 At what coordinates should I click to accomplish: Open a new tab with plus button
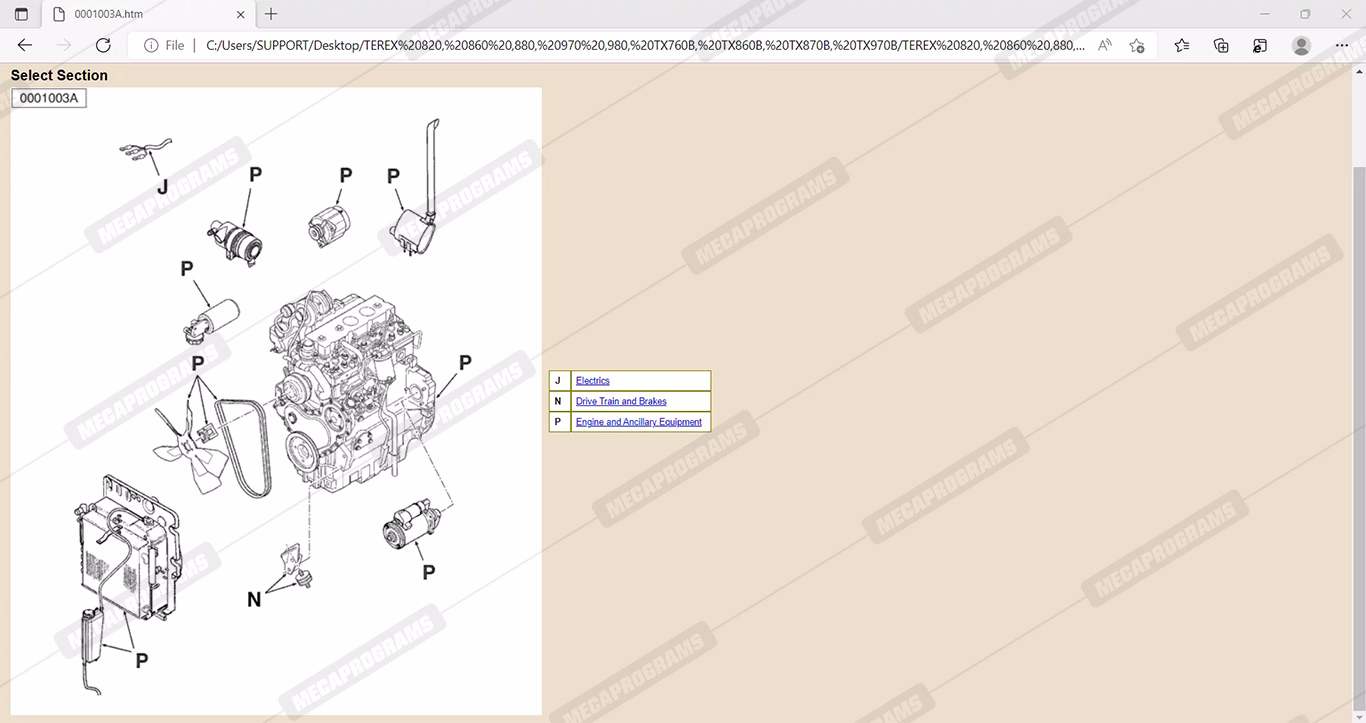point(271,14)
